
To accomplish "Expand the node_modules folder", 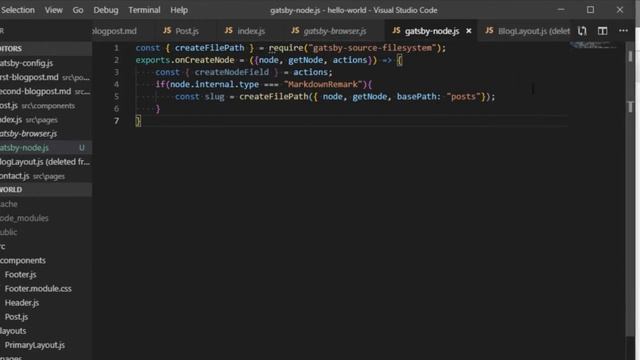I will coord(46,218).
